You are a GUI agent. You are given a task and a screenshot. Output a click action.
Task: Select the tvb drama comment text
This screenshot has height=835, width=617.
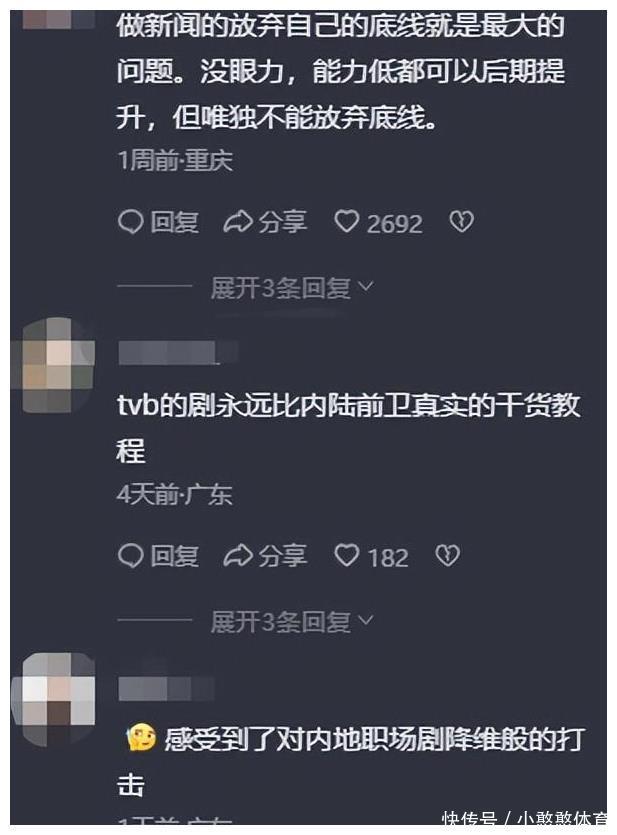point(348,428)
